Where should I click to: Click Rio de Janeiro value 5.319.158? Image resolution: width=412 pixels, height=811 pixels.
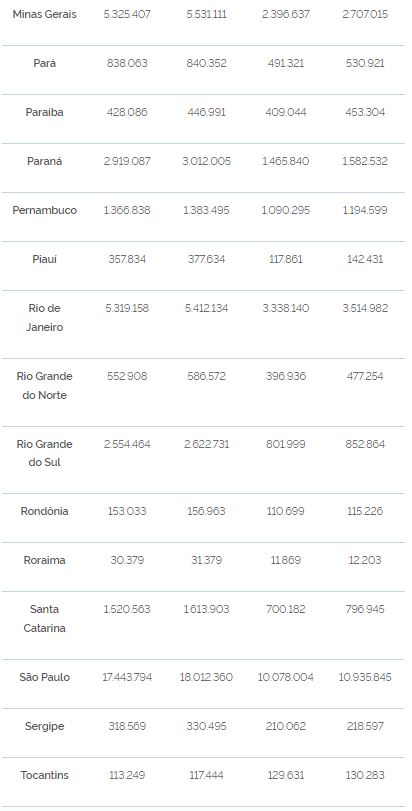(x=127, y=308)
